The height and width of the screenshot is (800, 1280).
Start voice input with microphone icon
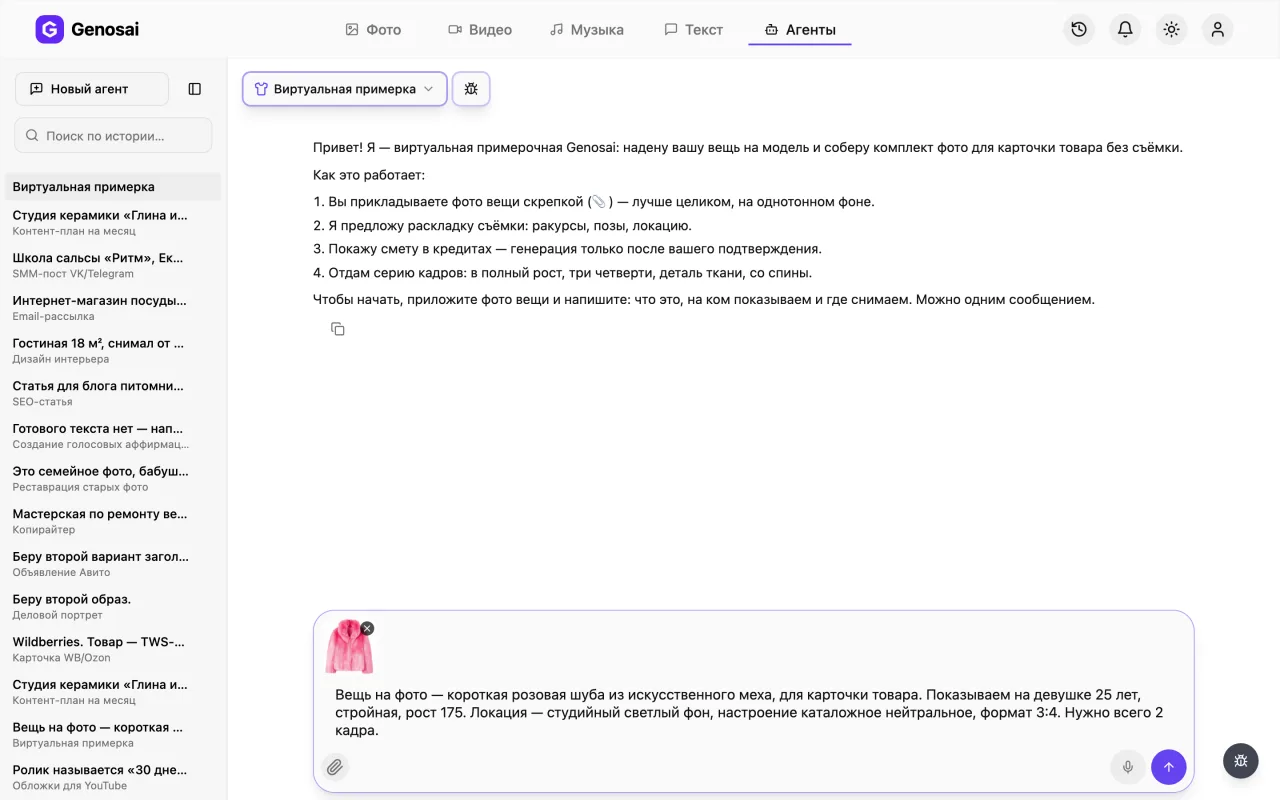[x=1128, y=767]
